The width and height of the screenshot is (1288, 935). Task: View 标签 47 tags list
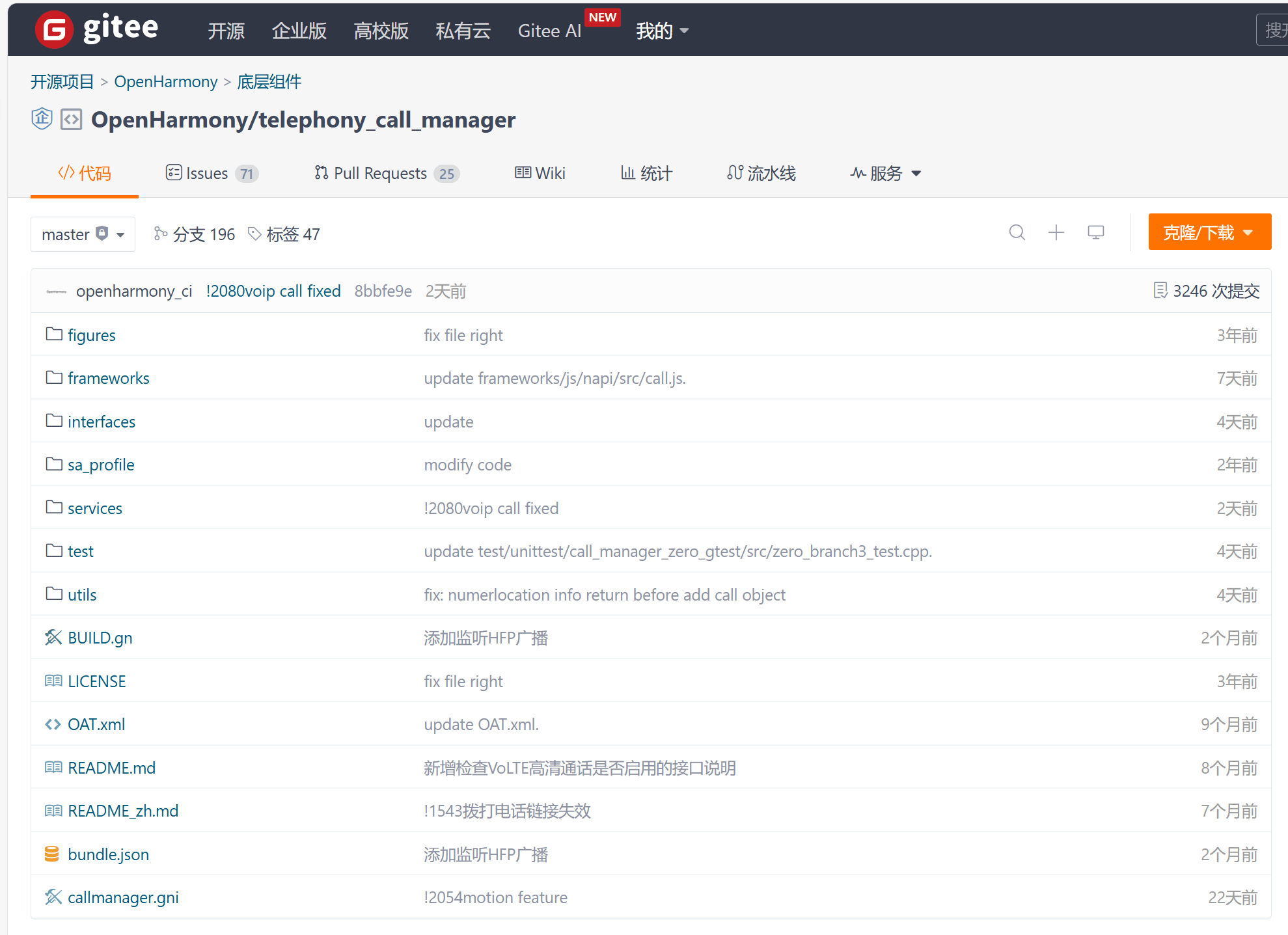[284, 234]
